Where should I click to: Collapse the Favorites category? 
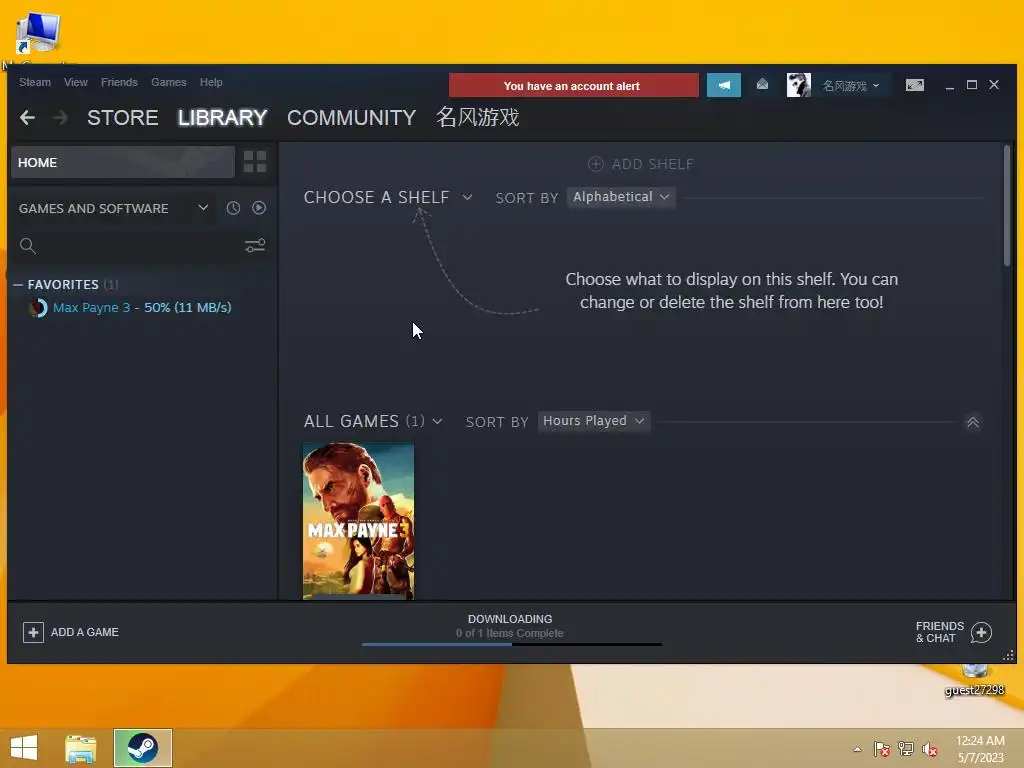(18, 285)
